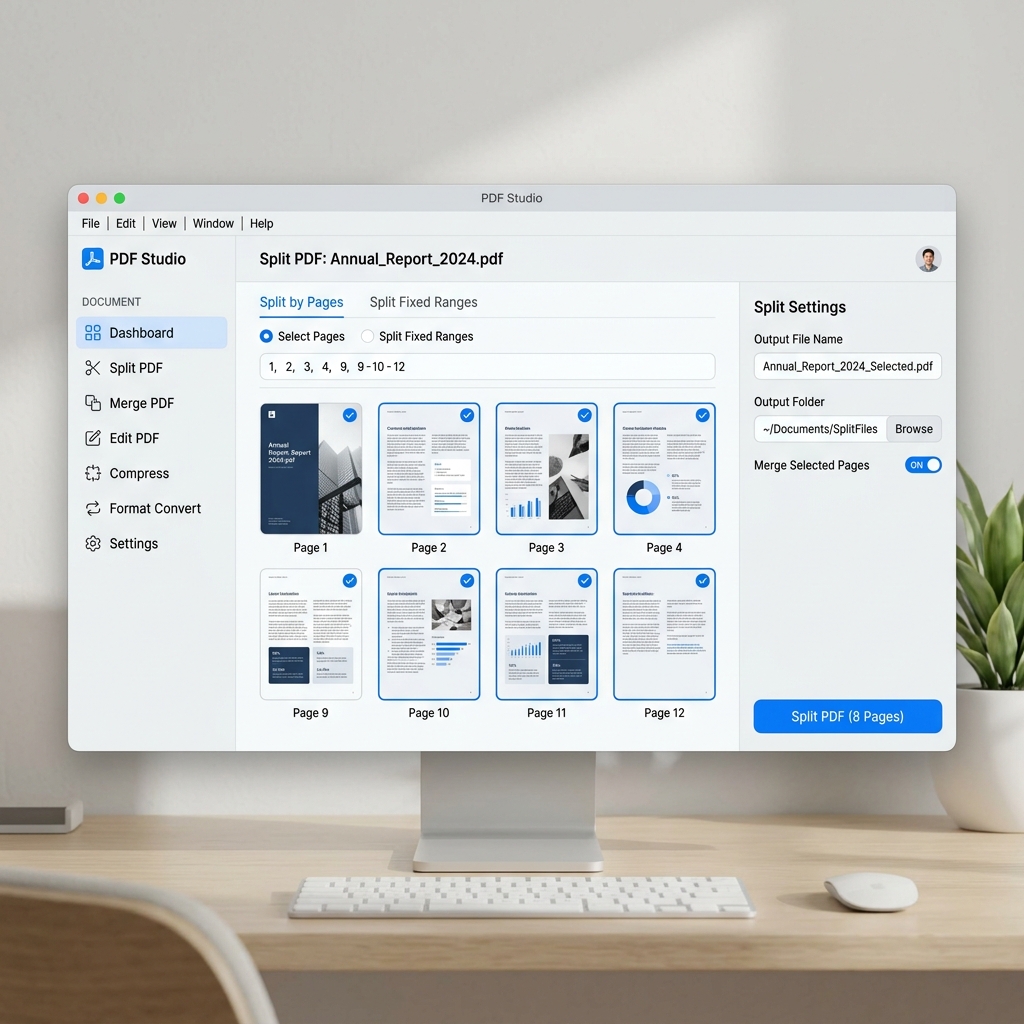
Task: Click the PDF Studio logo icon
Action: [x=93, y=259]
